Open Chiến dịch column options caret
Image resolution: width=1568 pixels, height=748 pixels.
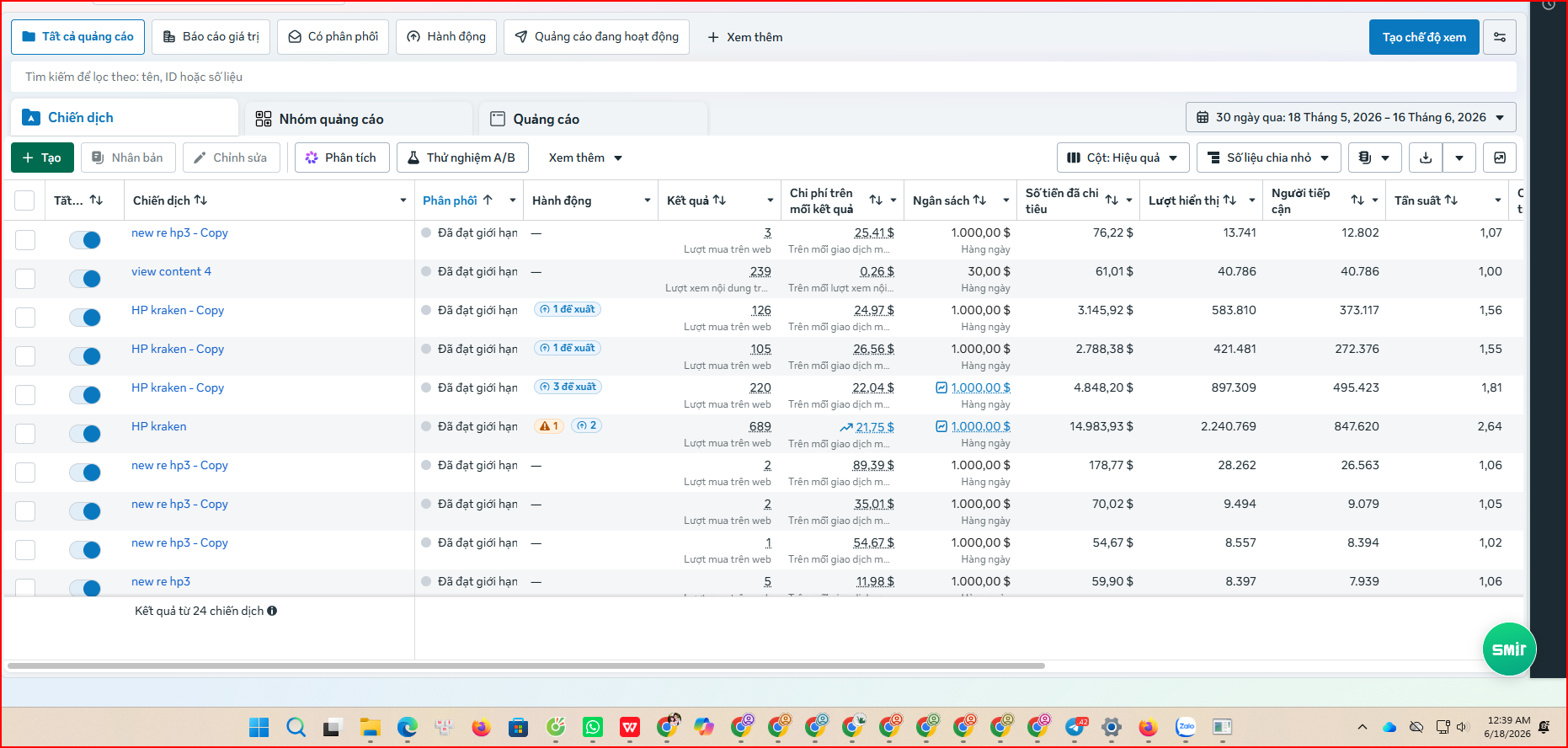403,200
